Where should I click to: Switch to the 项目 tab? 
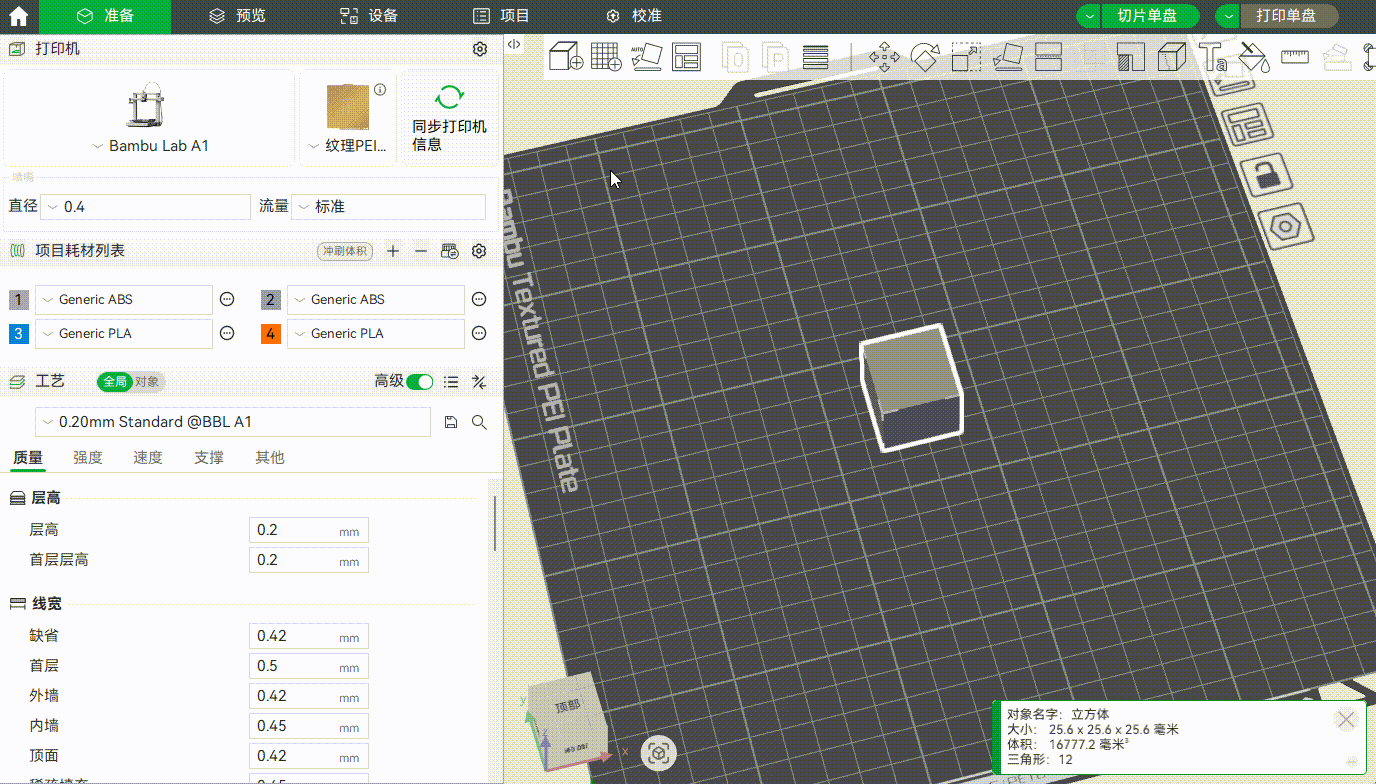tap(501, 16)
